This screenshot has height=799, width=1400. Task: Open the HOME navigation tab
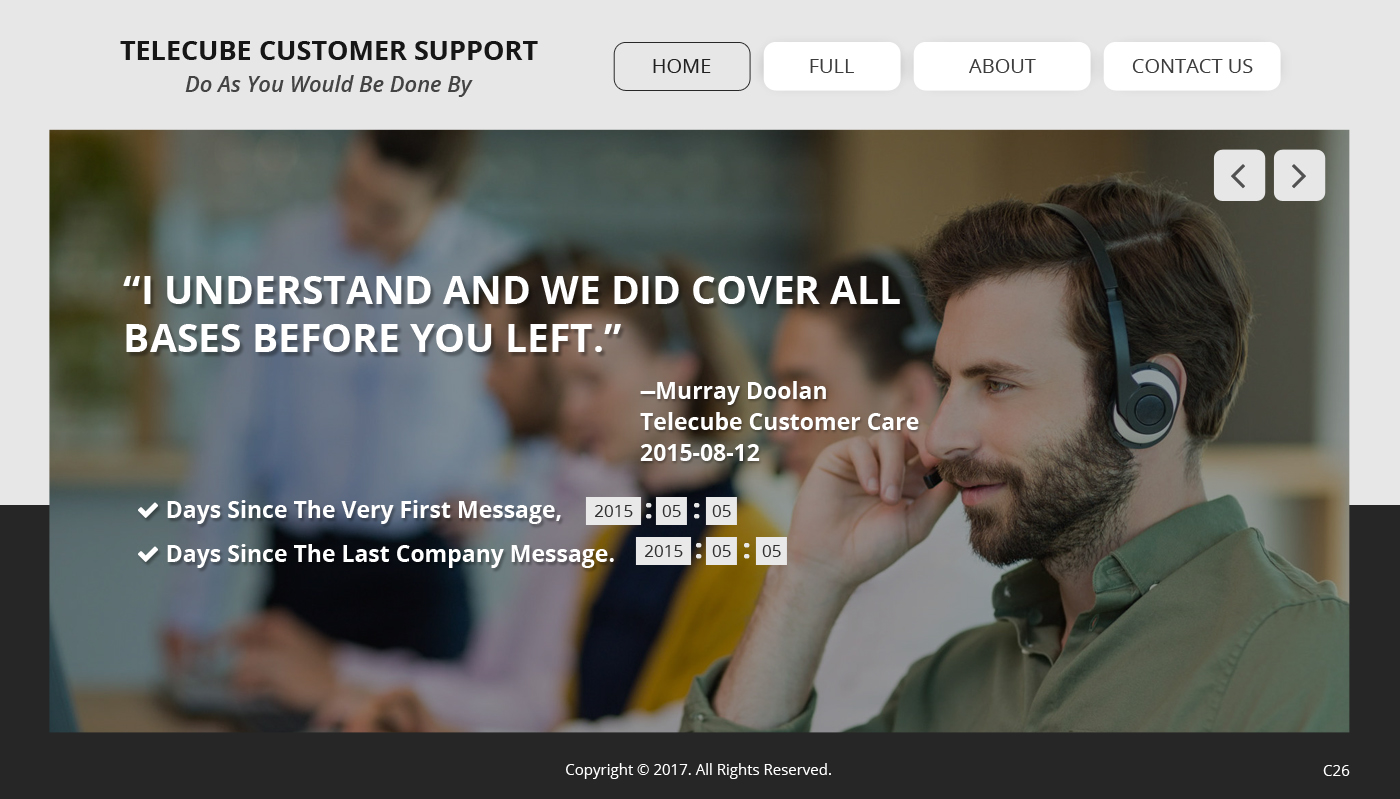[682, 66]
